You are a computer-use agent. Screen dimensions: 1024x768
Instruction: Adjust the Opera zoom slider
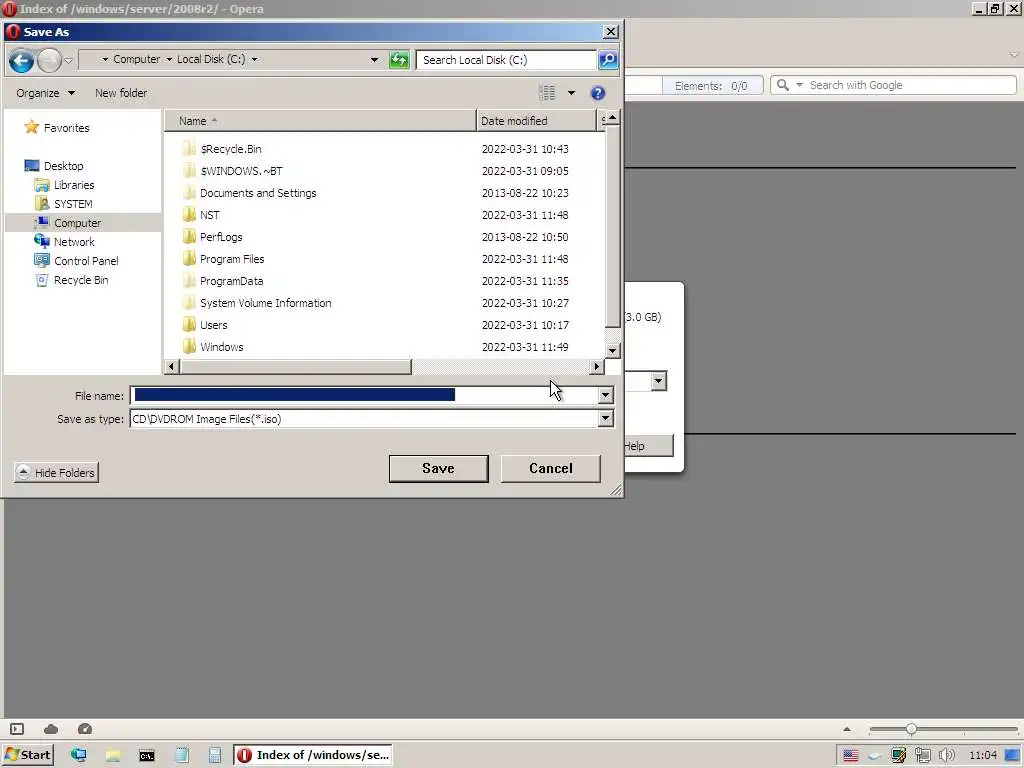tap(911, 729)
